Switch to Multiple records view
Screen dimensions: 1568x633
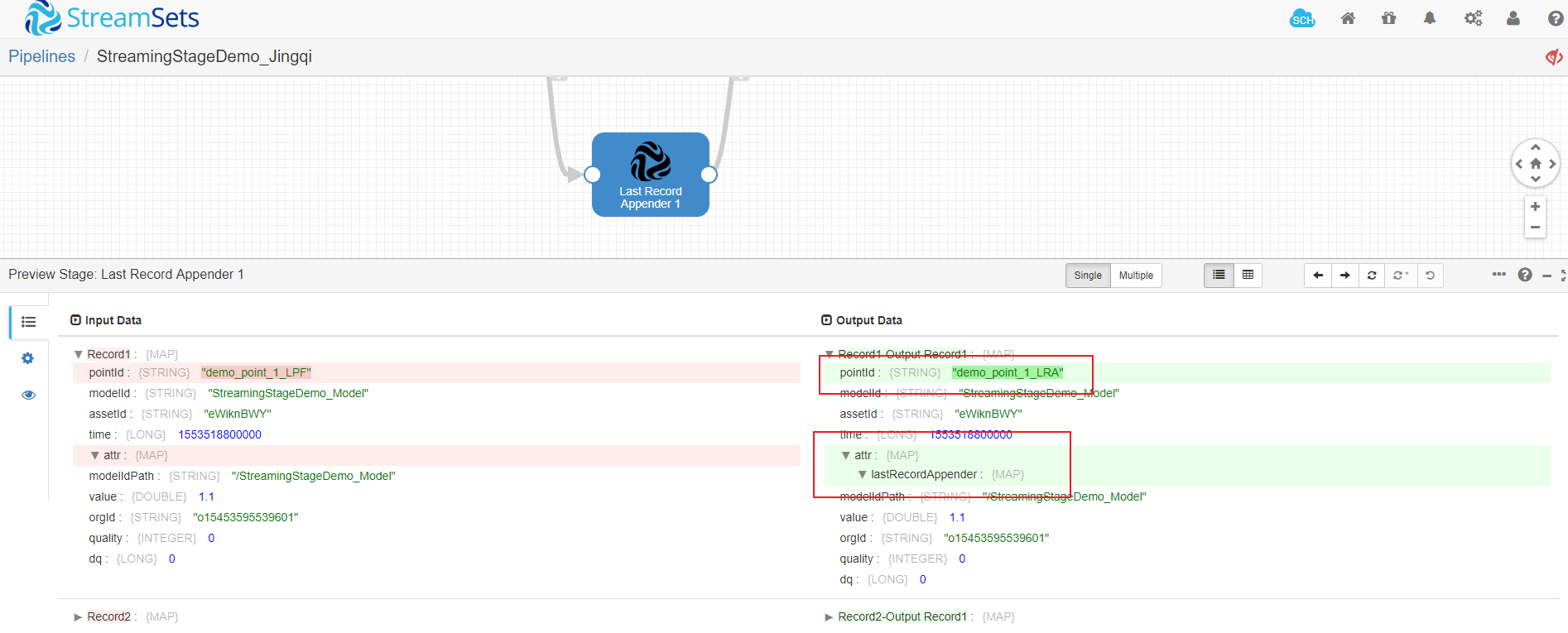(x=1136, y=276)
